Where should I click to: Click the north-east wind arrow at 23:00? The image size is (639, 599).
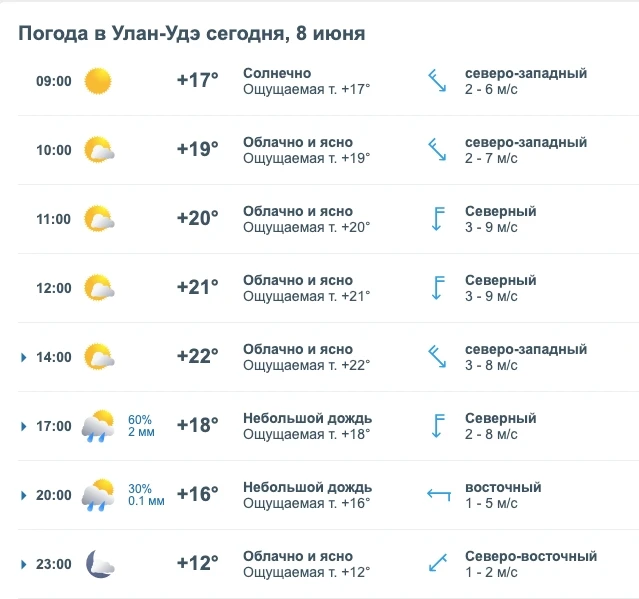[438, 563]
